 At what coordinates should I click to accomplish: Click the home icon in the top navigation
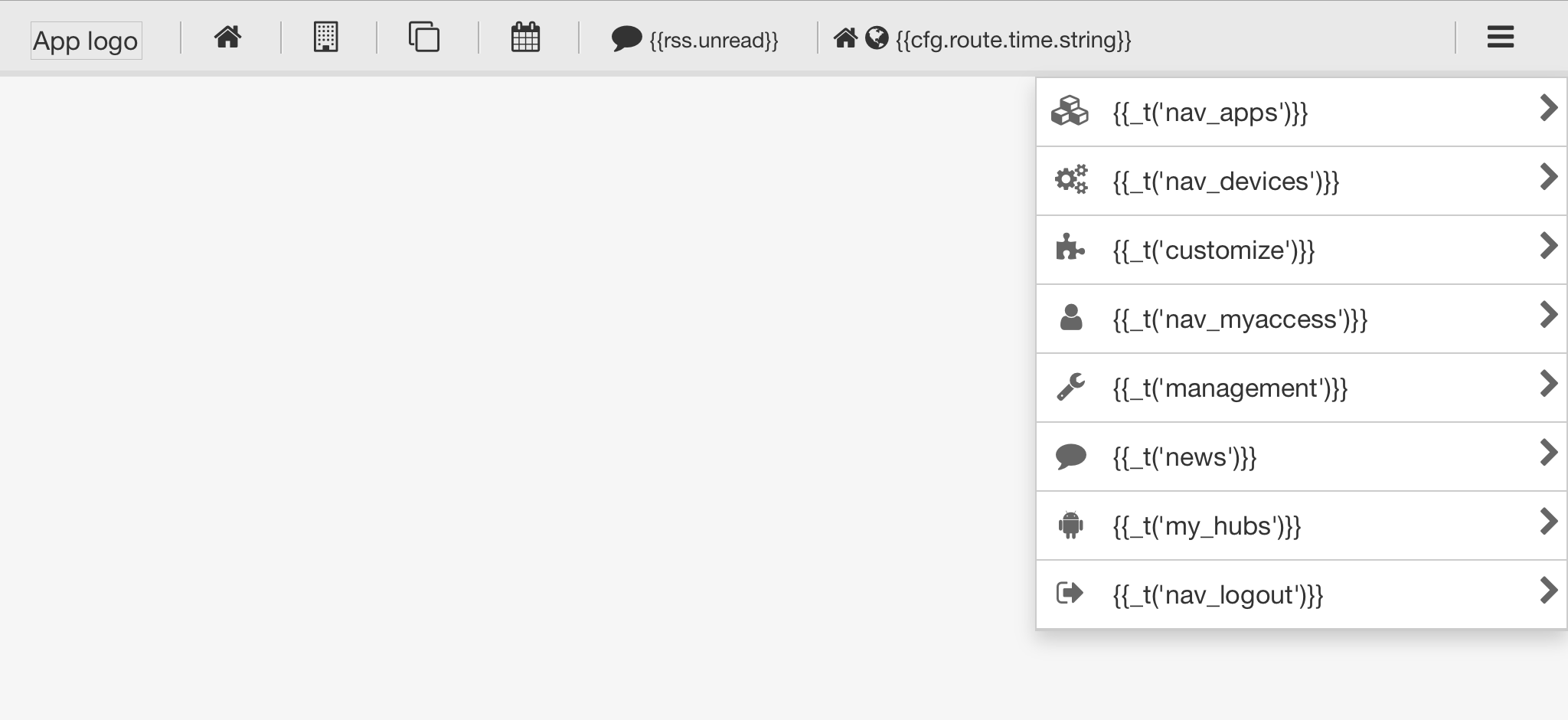pos(227,38)
